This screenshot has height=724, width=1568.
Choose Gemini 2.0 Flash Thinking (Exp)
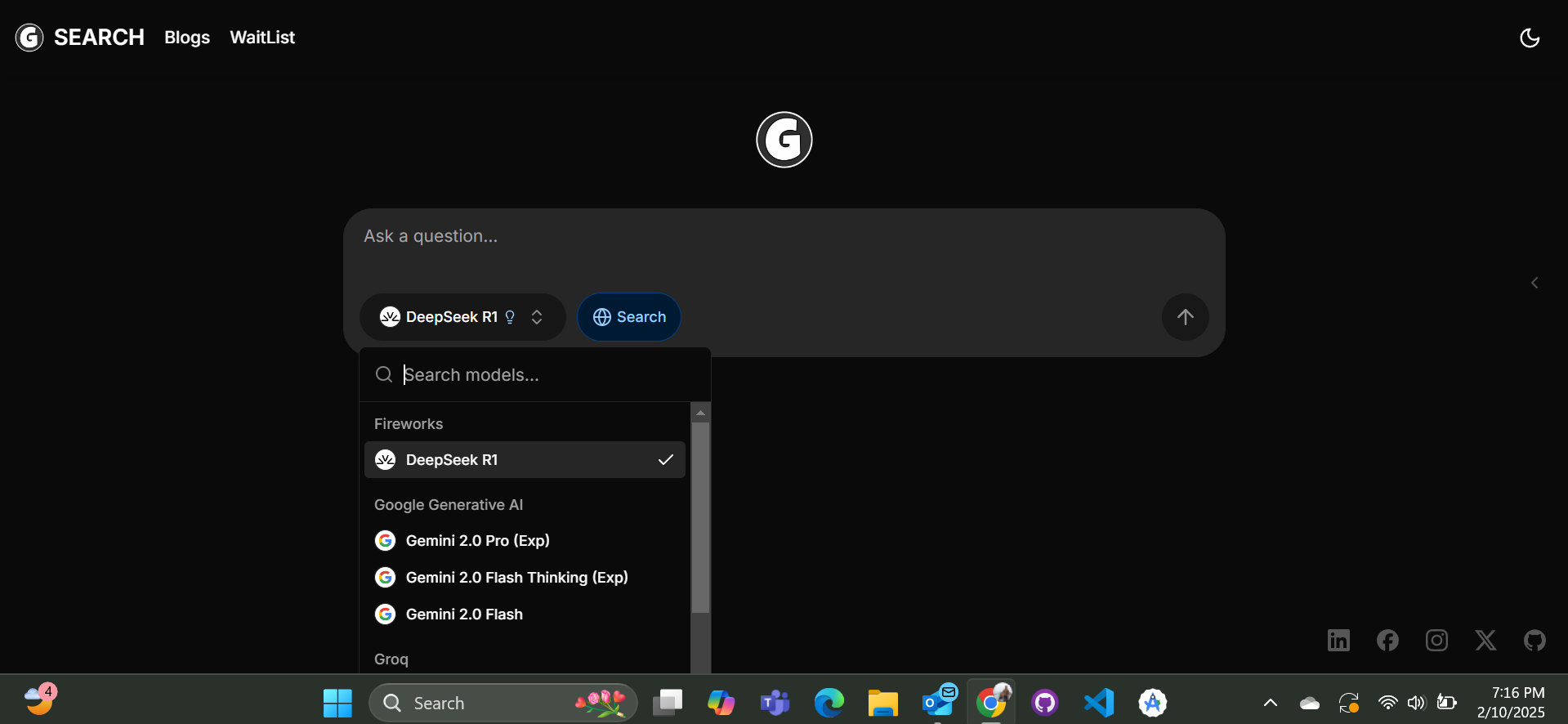pyautogui.click(x=525, y=578)
